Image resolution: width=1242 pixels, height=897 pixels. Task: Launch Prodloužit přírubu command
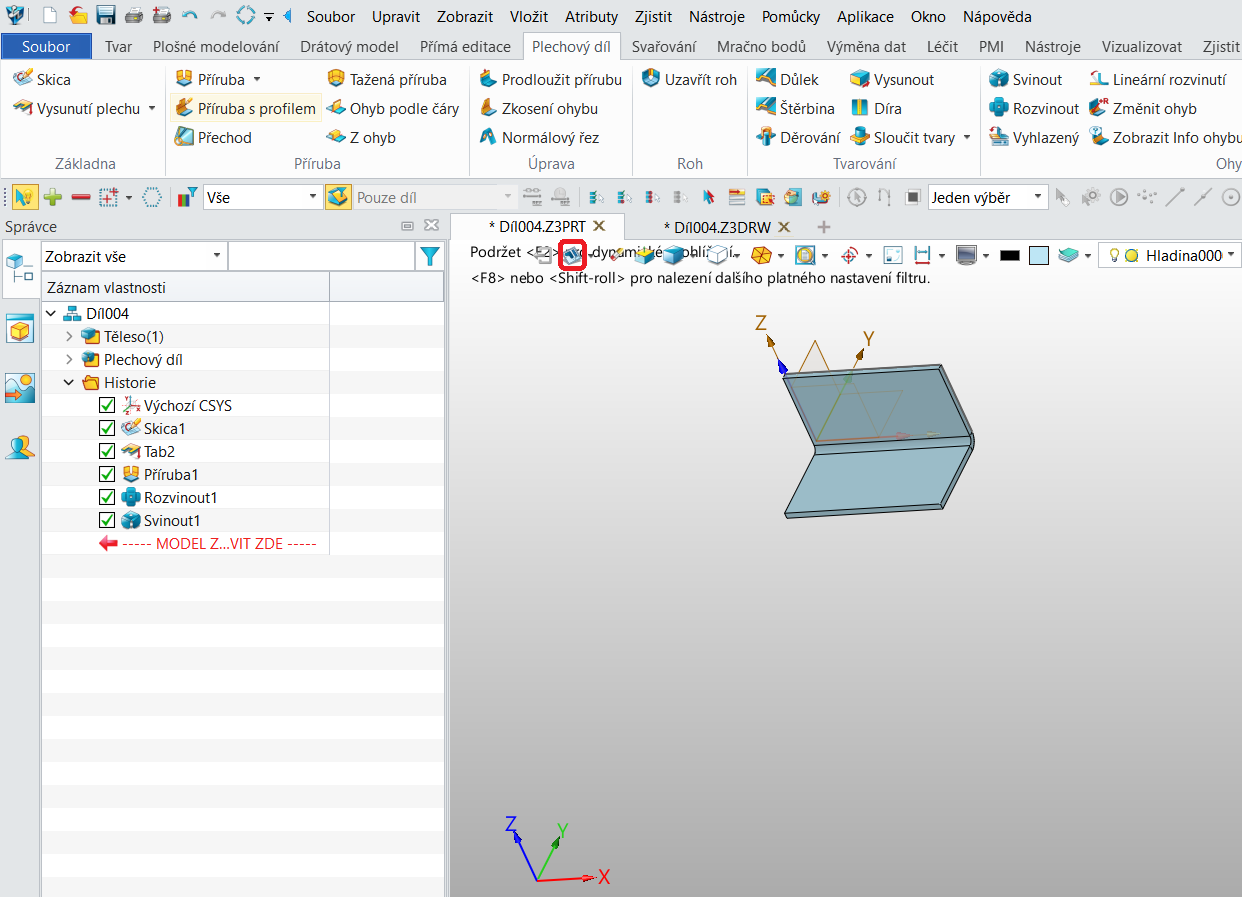(550, 79)
